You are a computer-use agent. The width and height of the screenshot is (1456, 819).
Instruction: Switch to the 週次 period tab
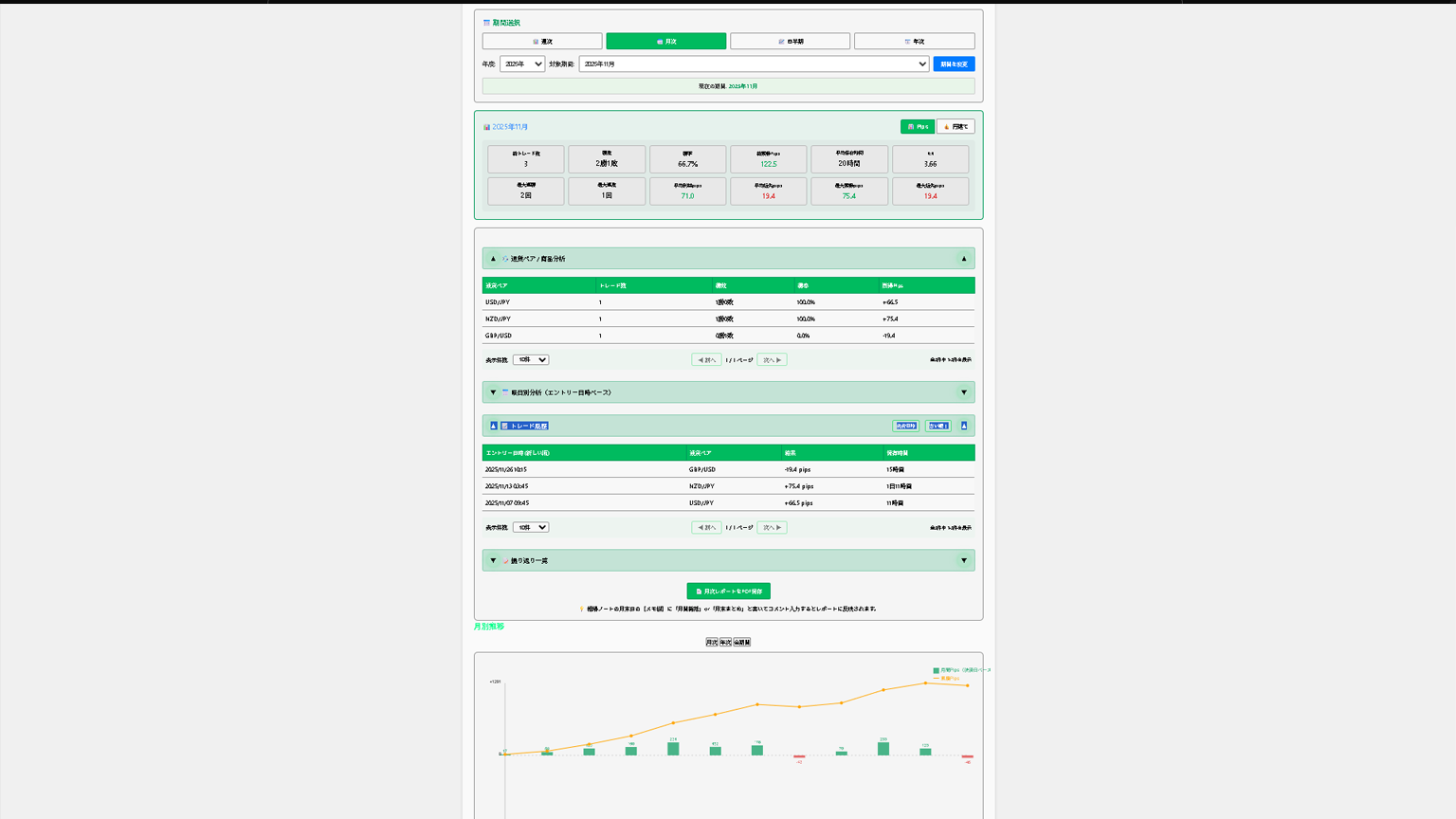(542, 42)
